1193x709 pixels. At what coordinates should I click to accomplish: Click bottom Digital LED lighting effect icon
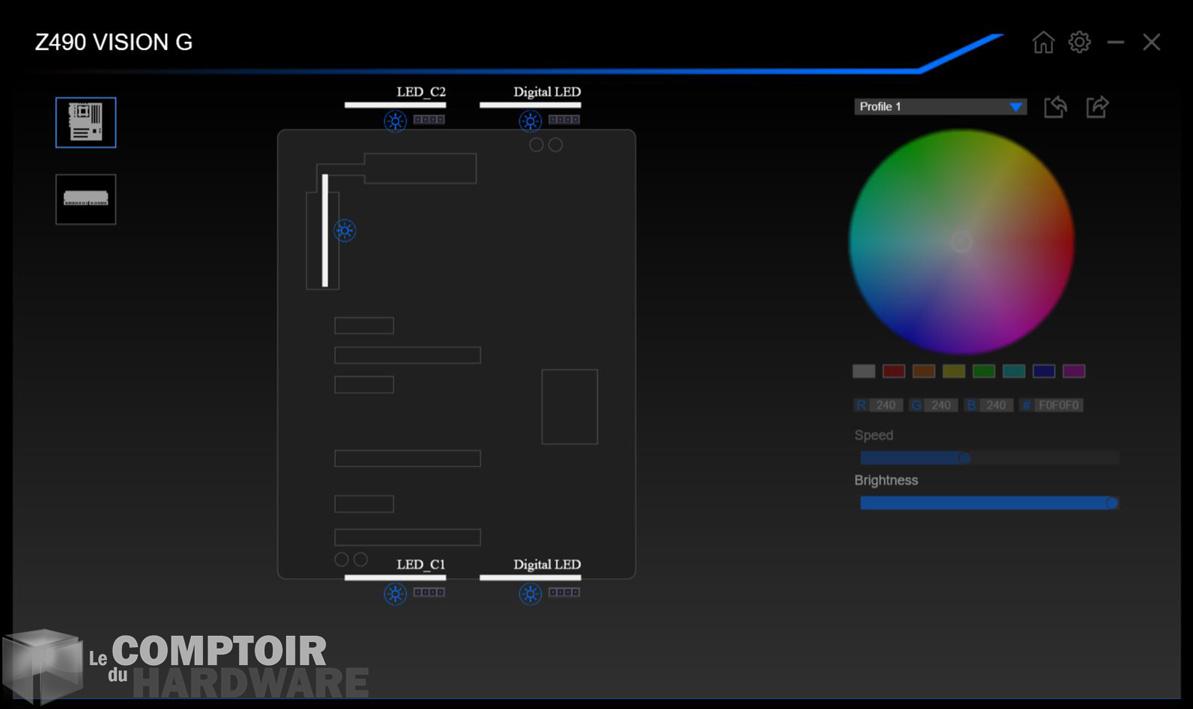530,593
